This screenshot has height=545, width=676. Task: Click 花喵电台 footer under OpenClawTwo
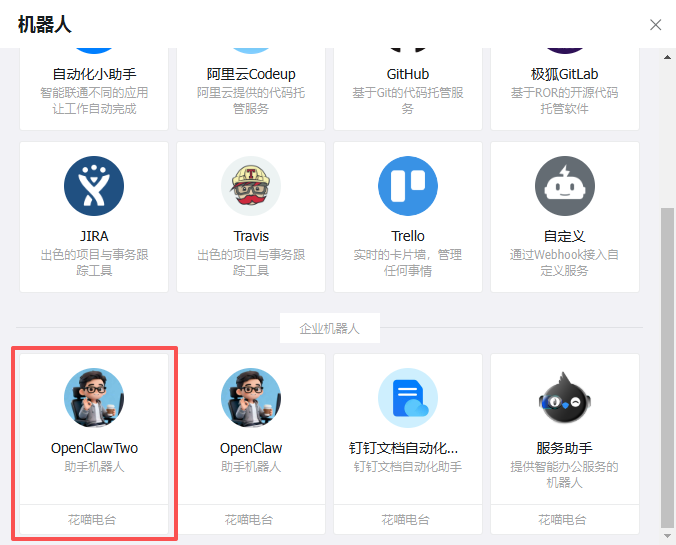pyautogui.click(x=94, y=520)
